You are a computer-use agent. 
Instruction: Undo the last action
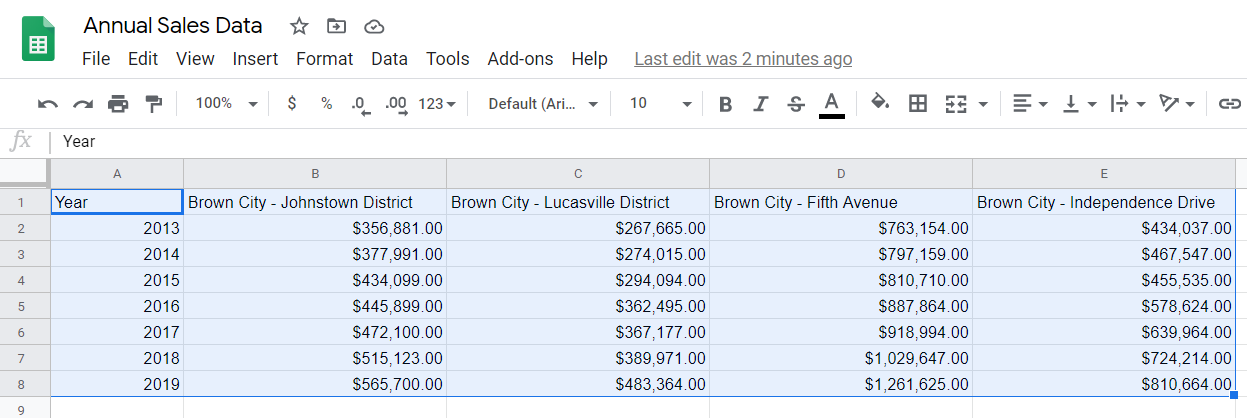tap(48, 104)
